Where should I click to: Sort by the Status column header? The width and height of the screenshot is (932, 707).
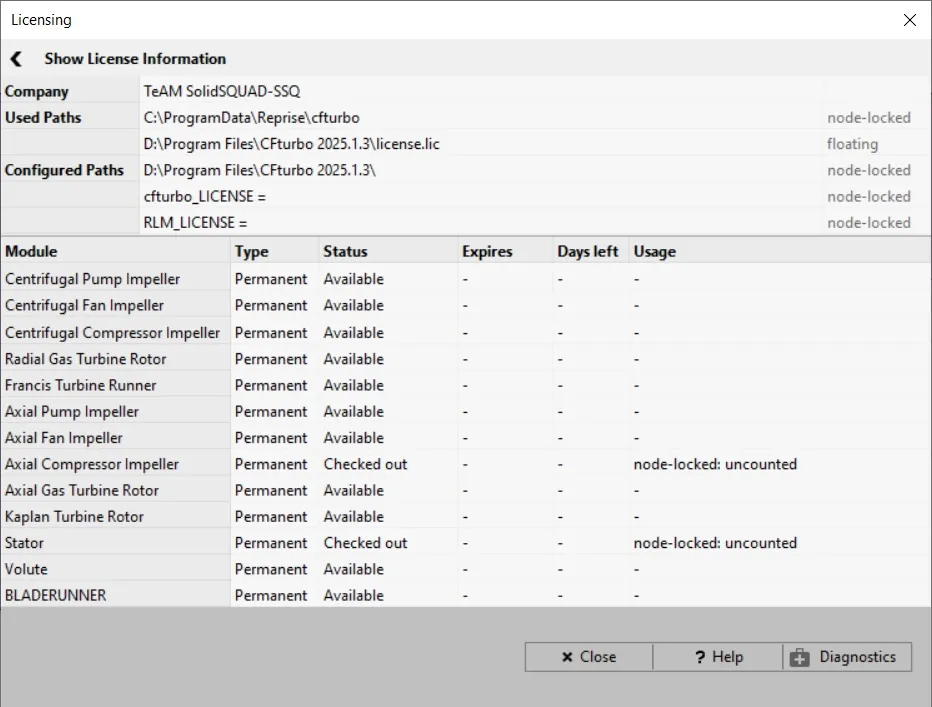pos(389,252)
